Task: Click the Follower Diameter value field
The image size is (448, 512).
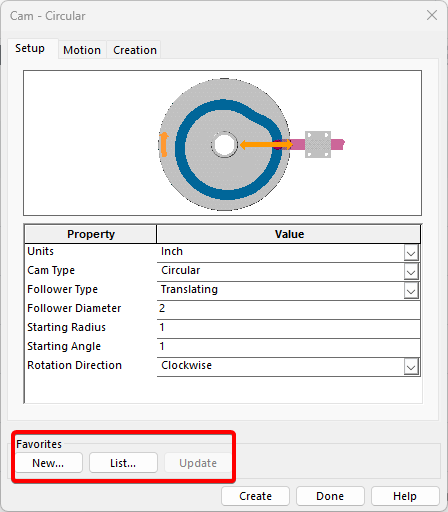Action: (x=288, y=310)
